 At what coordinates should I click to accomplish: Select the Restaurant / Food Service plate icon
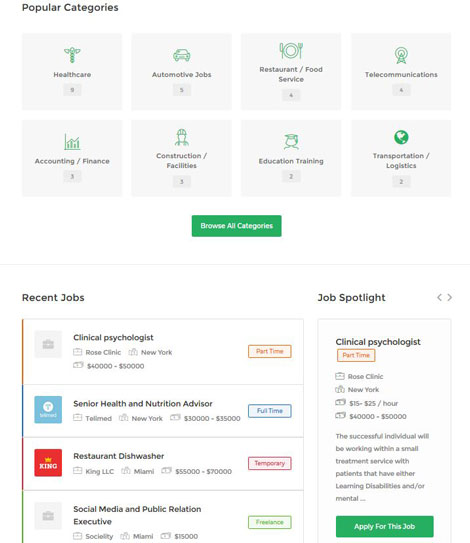pos(291,51)
